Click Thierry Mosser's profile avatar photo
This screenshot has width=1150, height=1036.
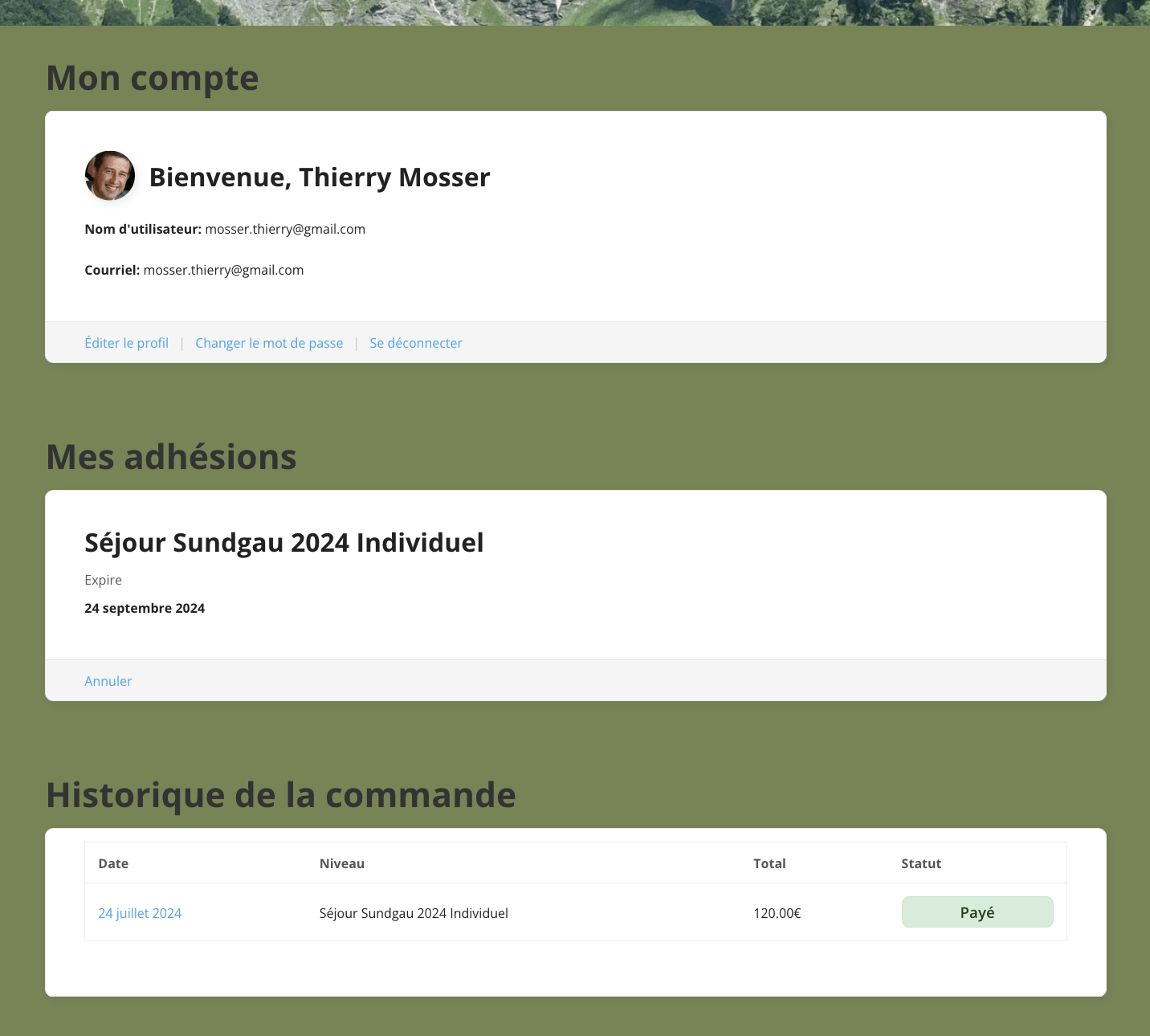(x=110, y=176)
